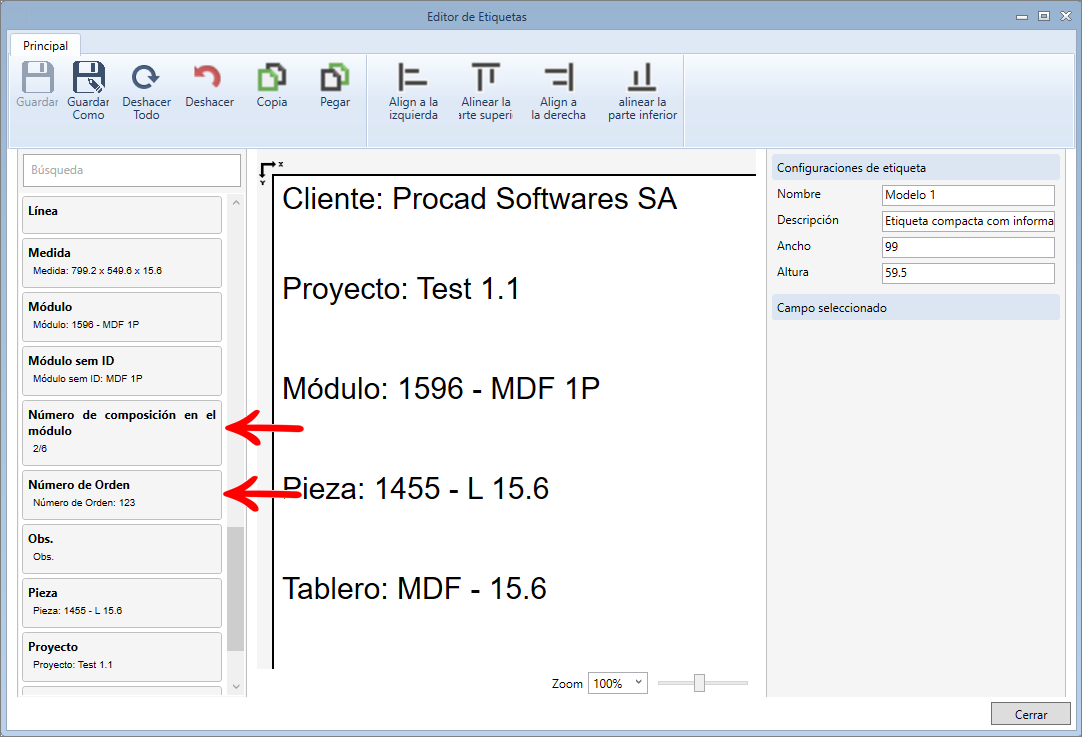Click the field list scrollbar thumb

pyautogui.click(x=236, y=589)
